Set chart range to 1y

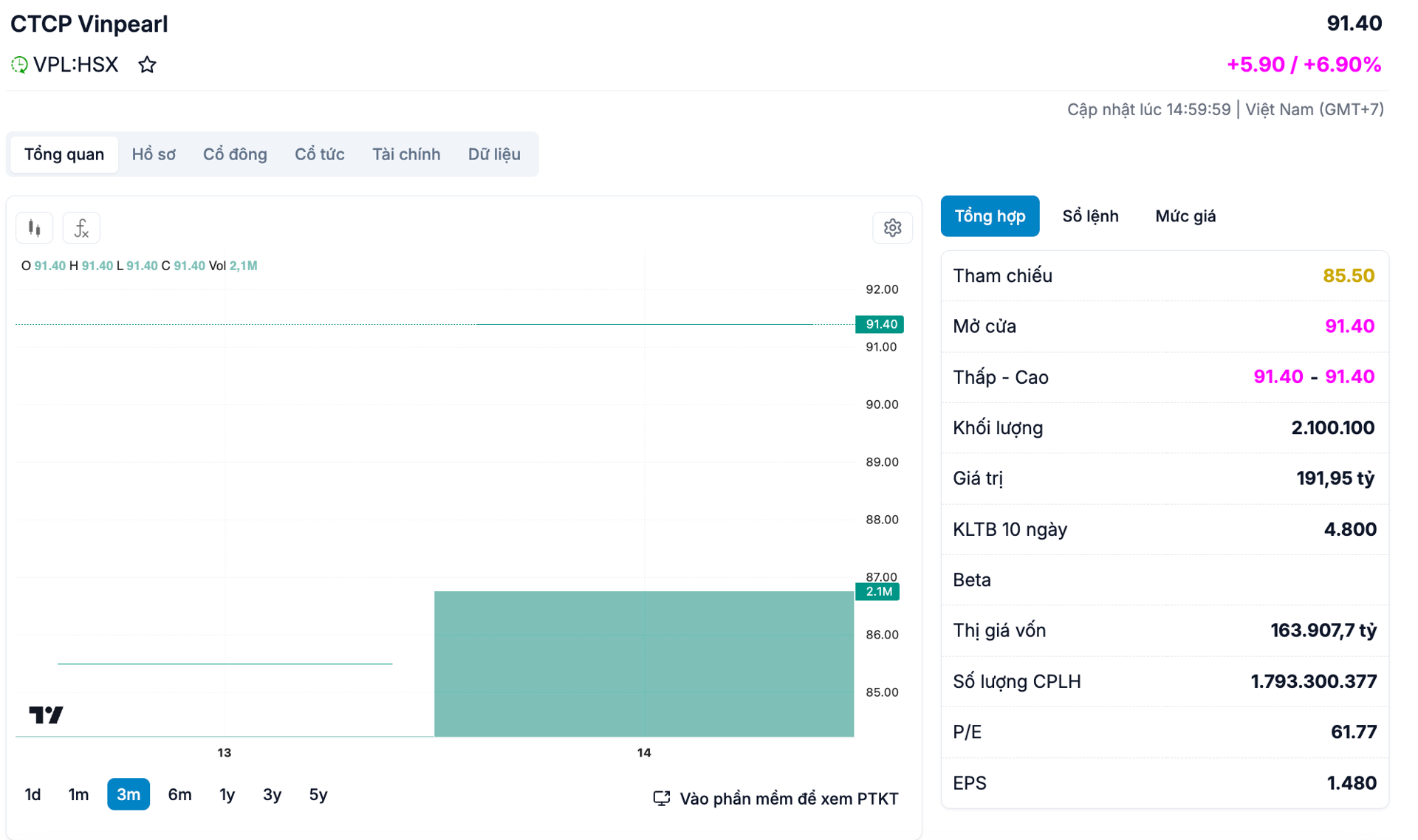227,794
